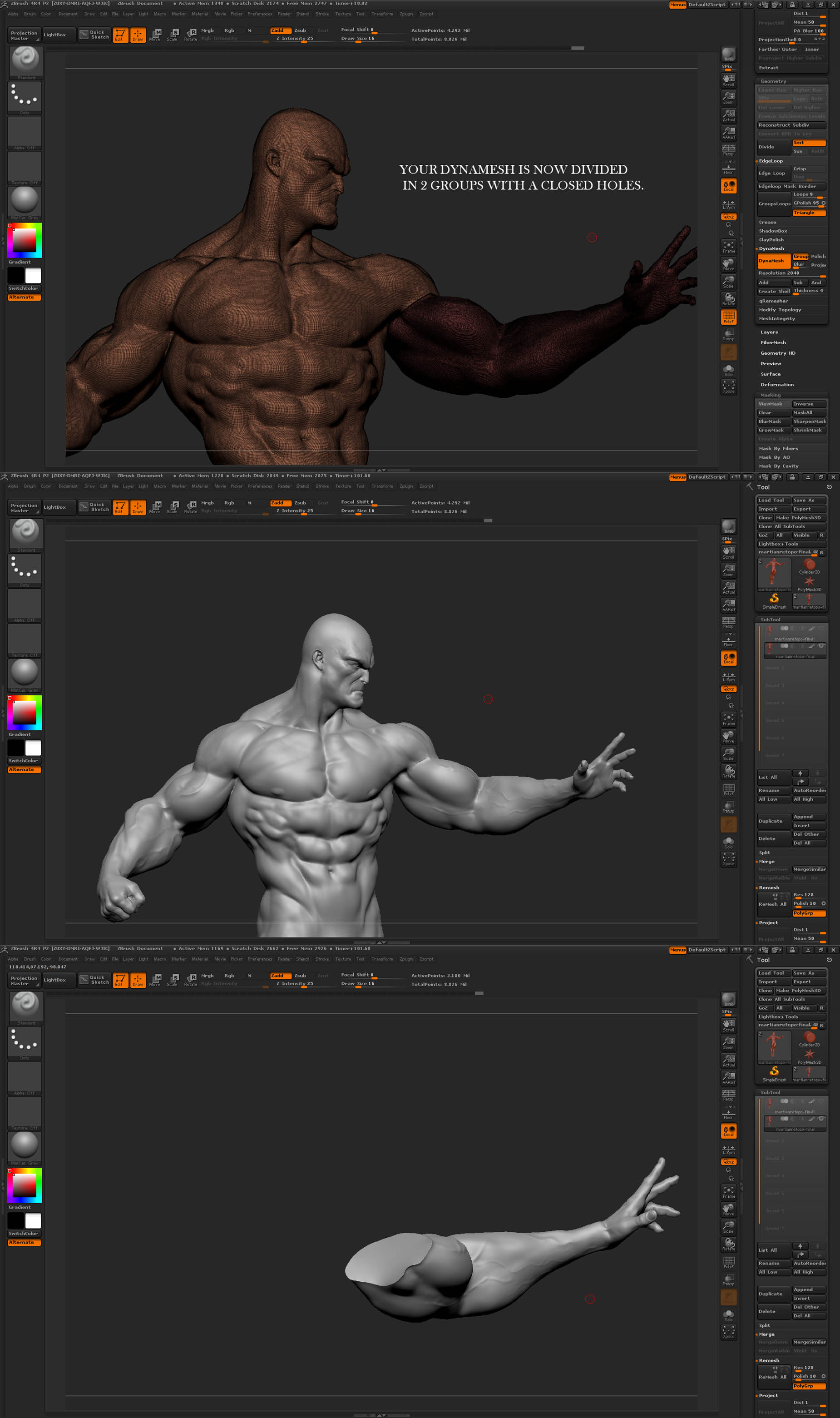Screen dimensions: 840x1418
Task: Click Duplicate subtool in bottom window
Action: [x=774, y=1294]
